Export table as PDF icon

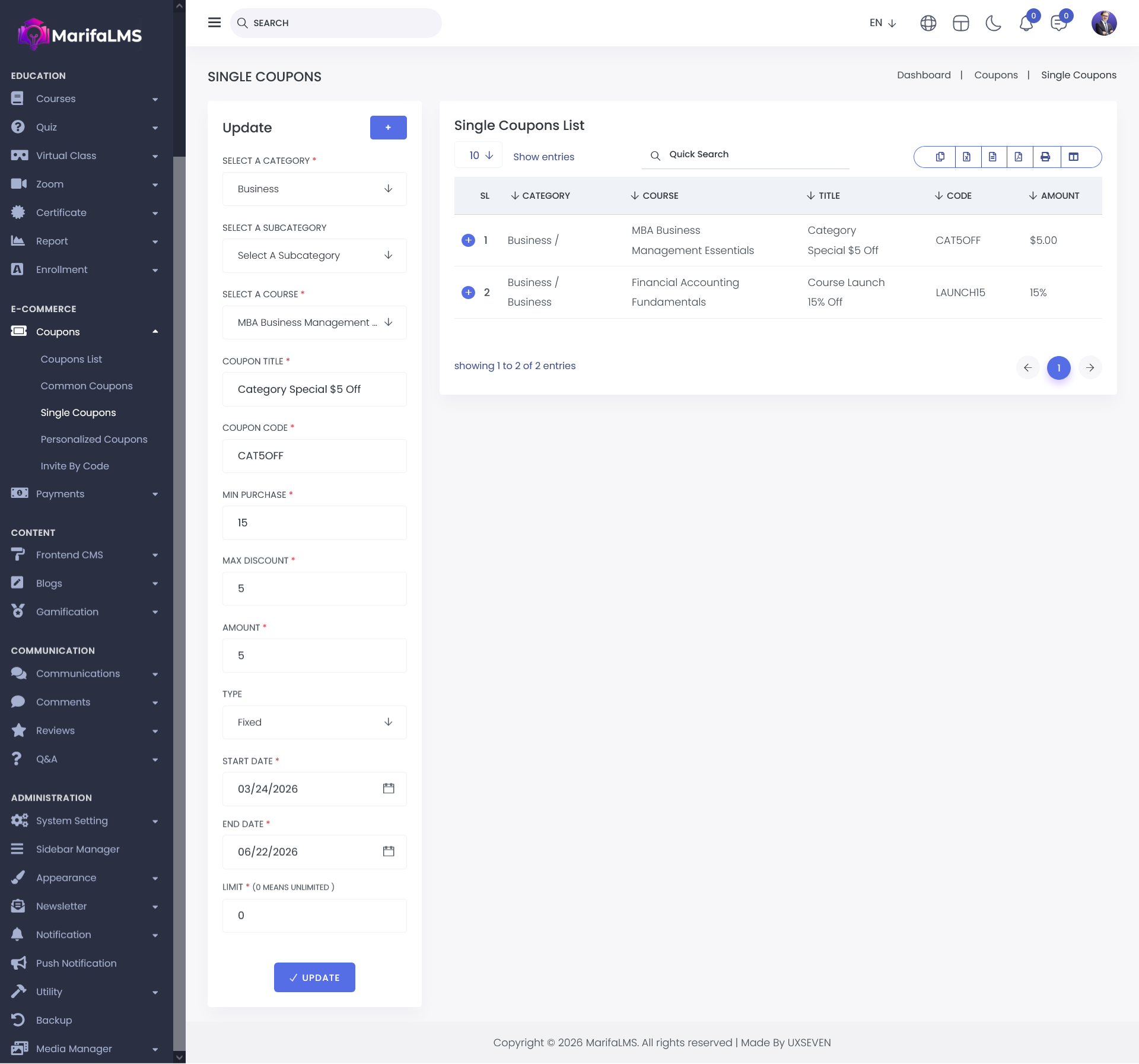(1019, 157)
